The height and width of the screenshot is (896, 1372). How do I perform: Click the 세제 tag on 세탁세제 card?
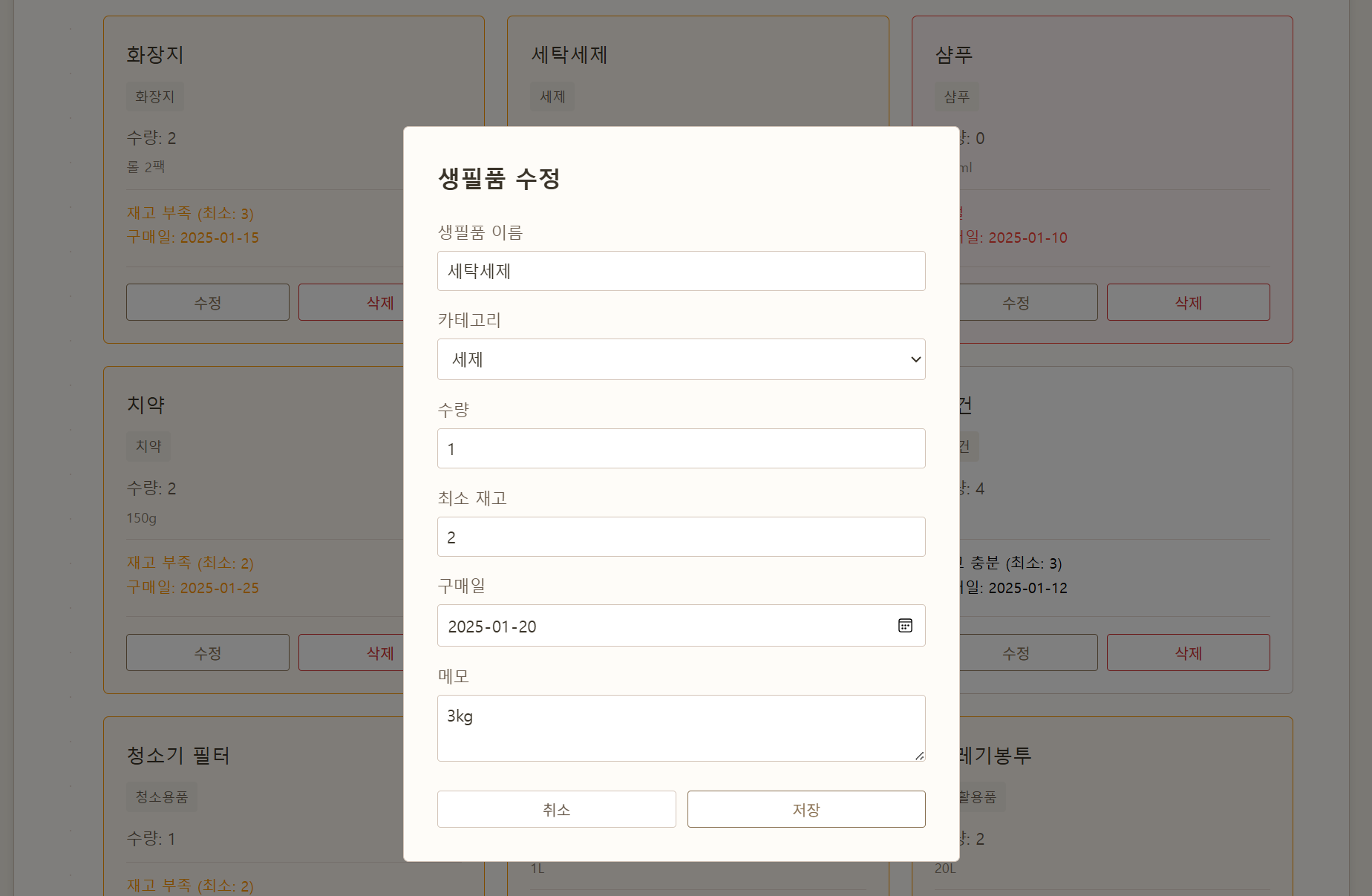tap(552, 97)
